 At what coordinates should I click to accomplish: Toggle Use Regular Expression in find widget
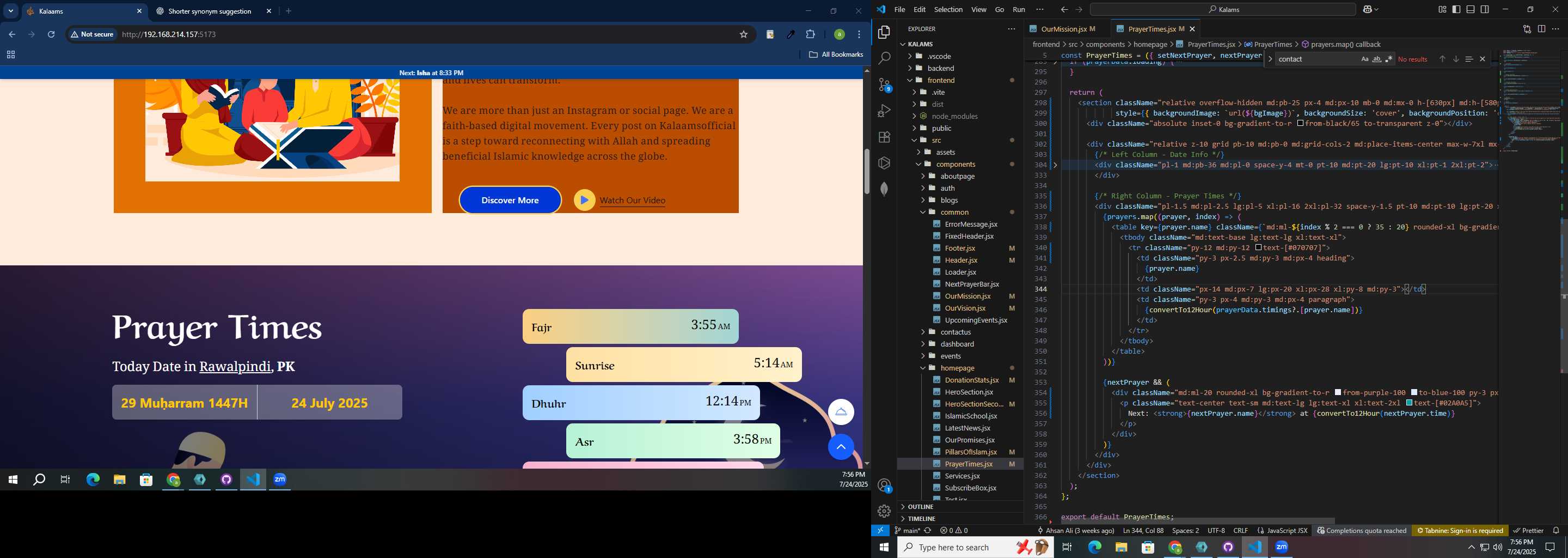1388,59
